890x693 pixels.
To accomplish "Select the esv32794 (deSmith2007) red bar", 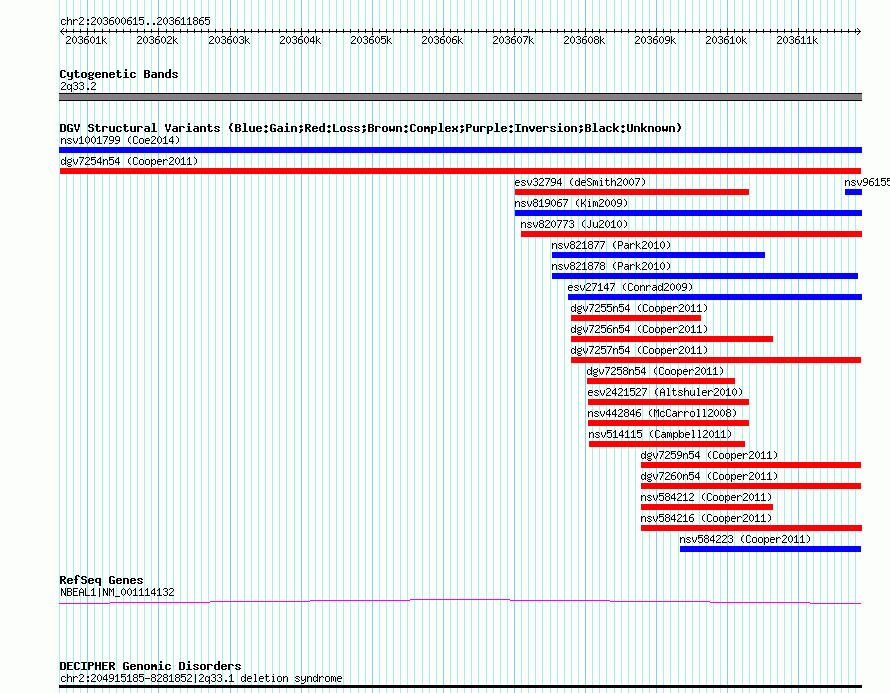I will 632,192.
